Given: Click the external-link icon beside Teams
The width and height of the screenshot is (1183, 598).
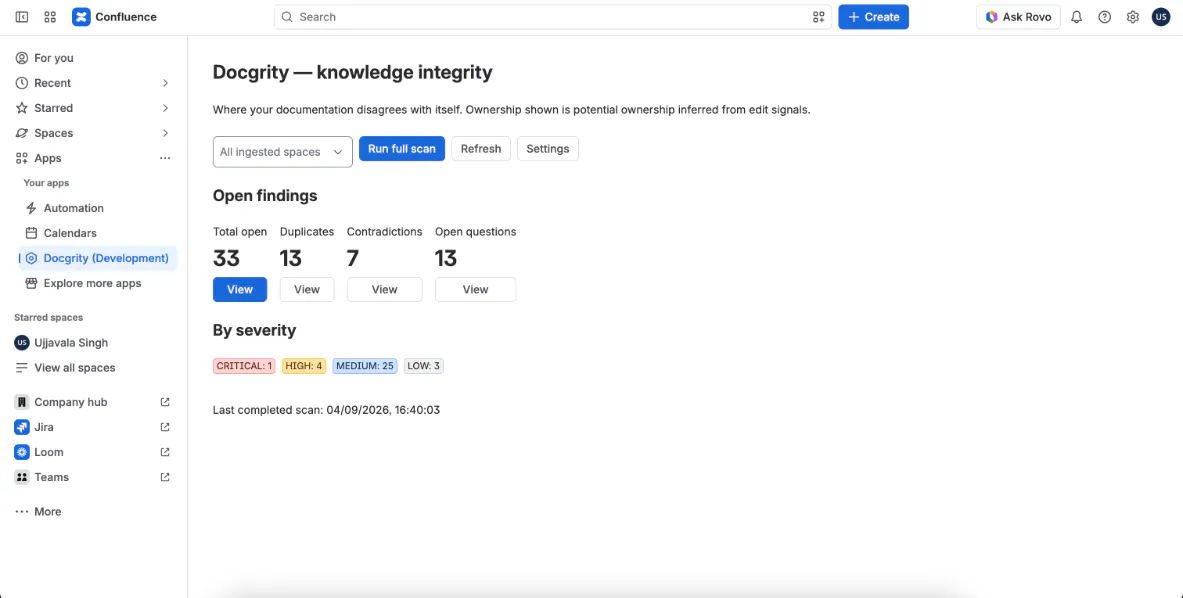Looking at the screenshot, I should tap(165, 477).
